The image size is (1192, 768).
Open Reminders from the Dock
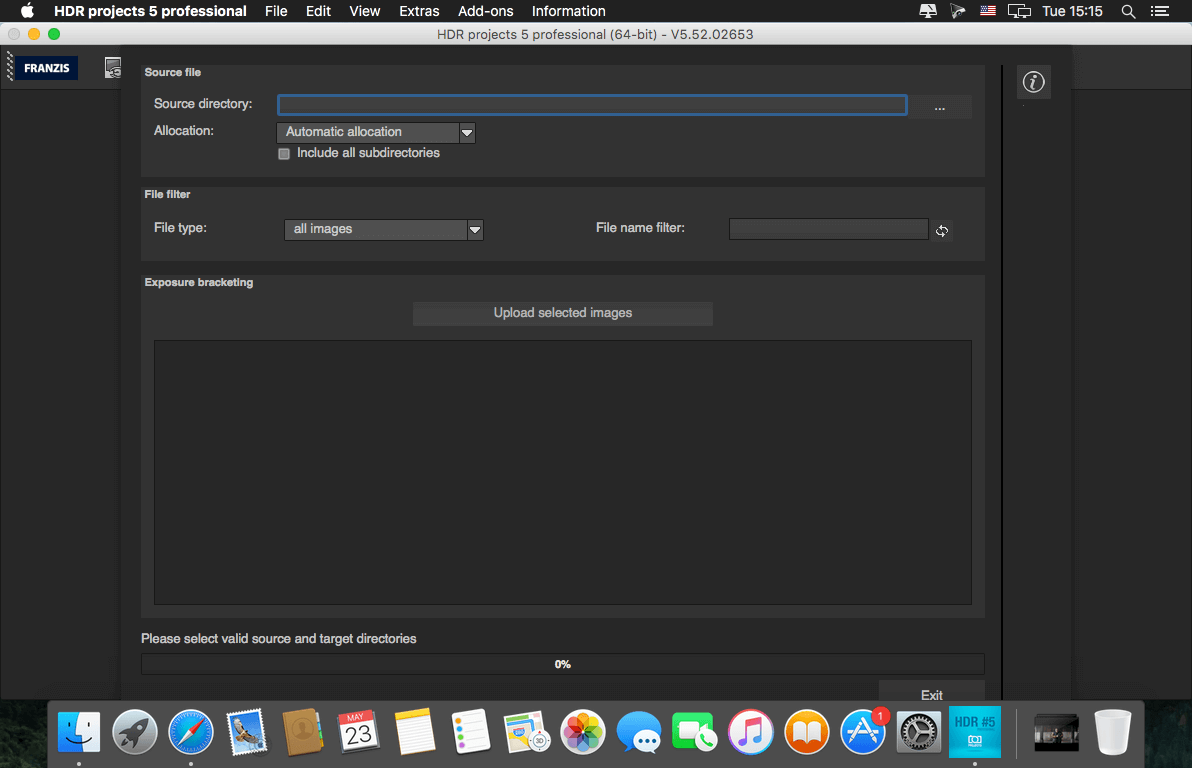(x=471, y=732)
